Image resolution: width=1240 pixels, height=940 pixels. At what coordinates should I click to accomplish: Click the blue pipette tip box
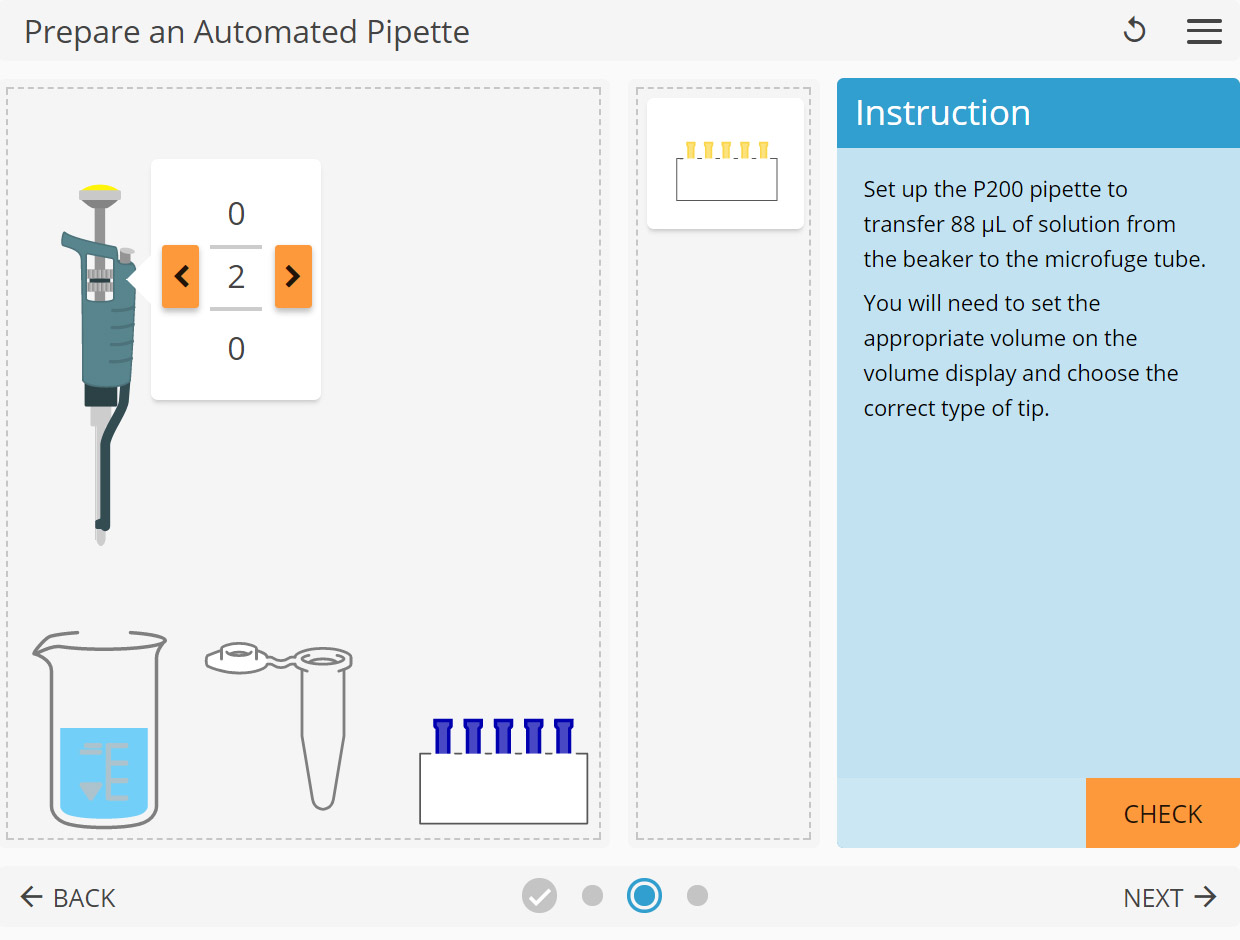pos(503,775)
